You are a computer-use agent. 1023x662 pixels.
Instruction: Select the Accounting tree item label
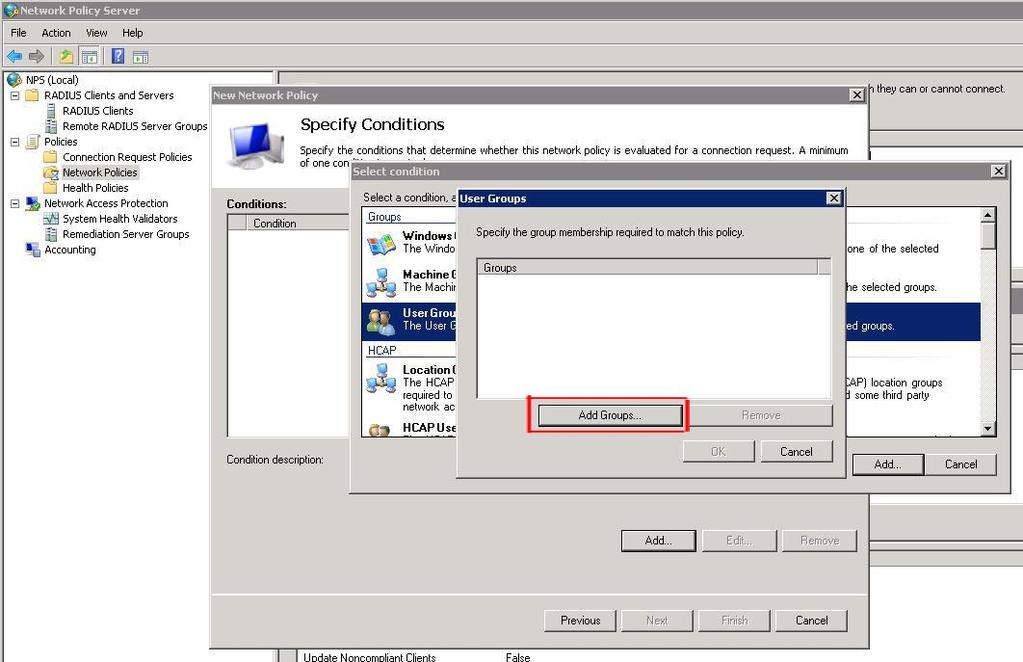tap(70, 250)
